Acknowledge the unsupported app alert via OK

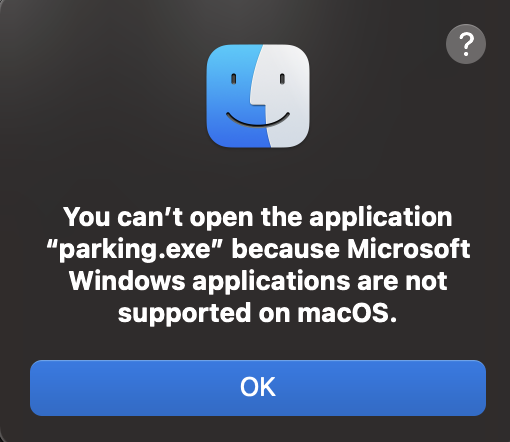[258, 388]
